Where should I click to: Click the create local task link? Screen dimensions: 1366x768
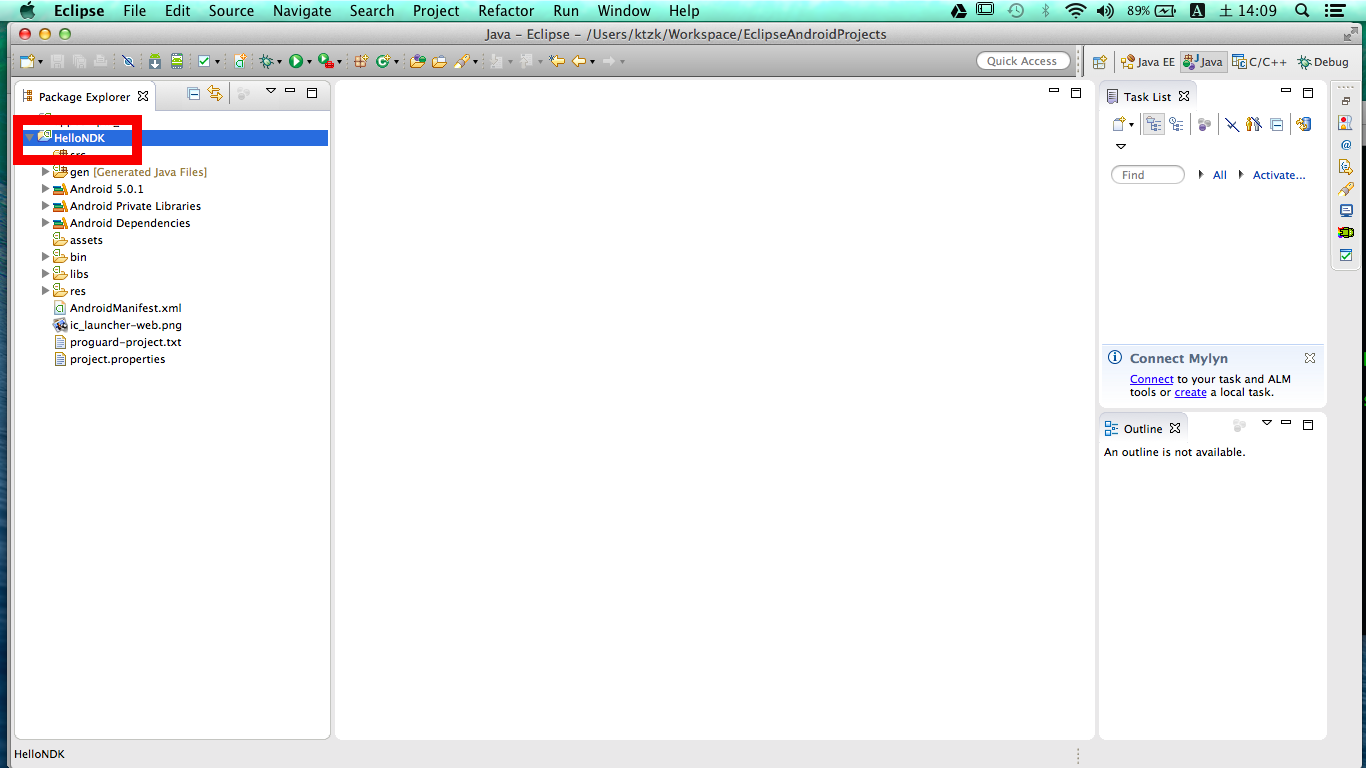pos(1190,392)
